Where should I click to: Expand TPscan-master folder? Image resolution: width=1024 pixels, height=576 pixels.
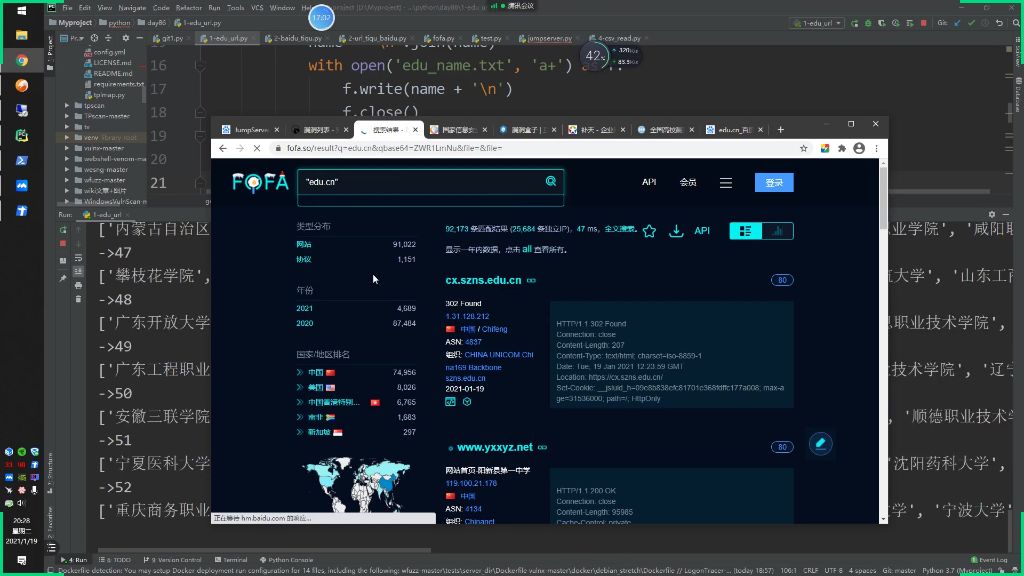click(x=67, y=116)
